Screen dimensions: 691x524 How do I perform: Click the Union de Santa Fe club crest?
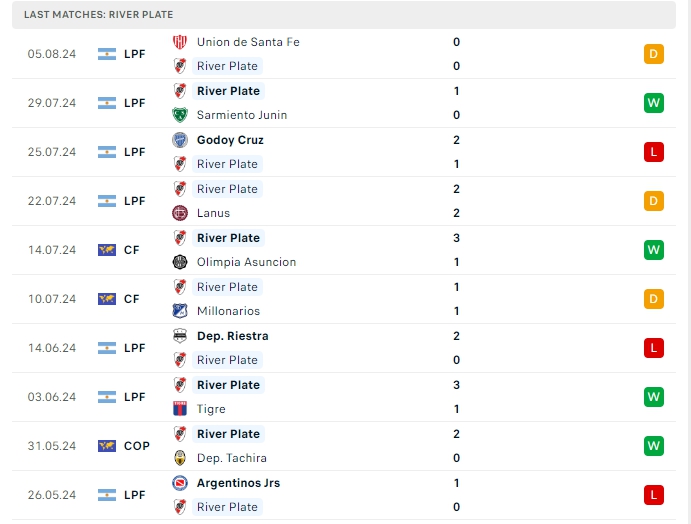(x=180, y=42)
